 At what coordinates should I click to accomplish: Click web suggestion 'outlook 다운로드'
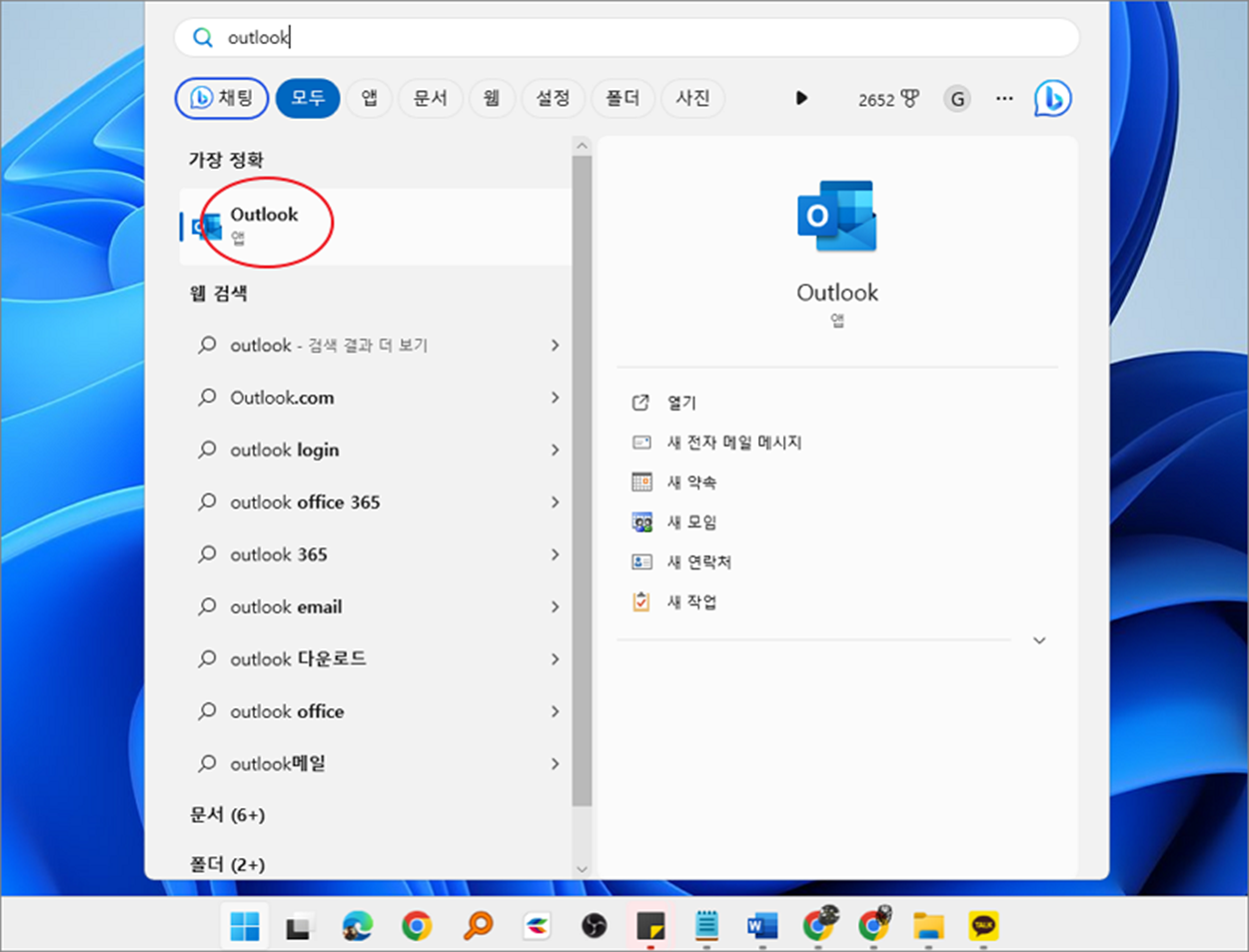(x=298, y=659)
